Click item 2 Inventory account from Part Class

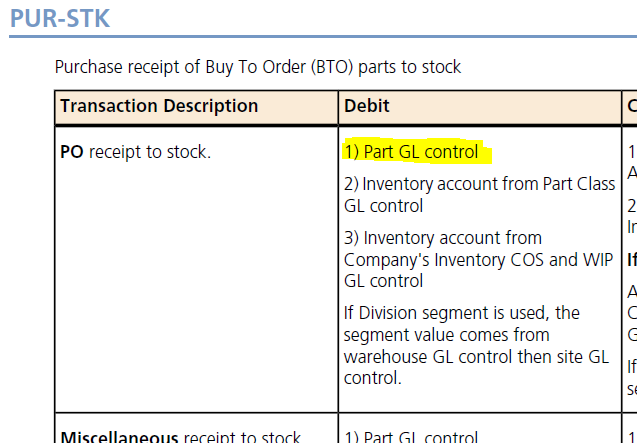(479, 195)
